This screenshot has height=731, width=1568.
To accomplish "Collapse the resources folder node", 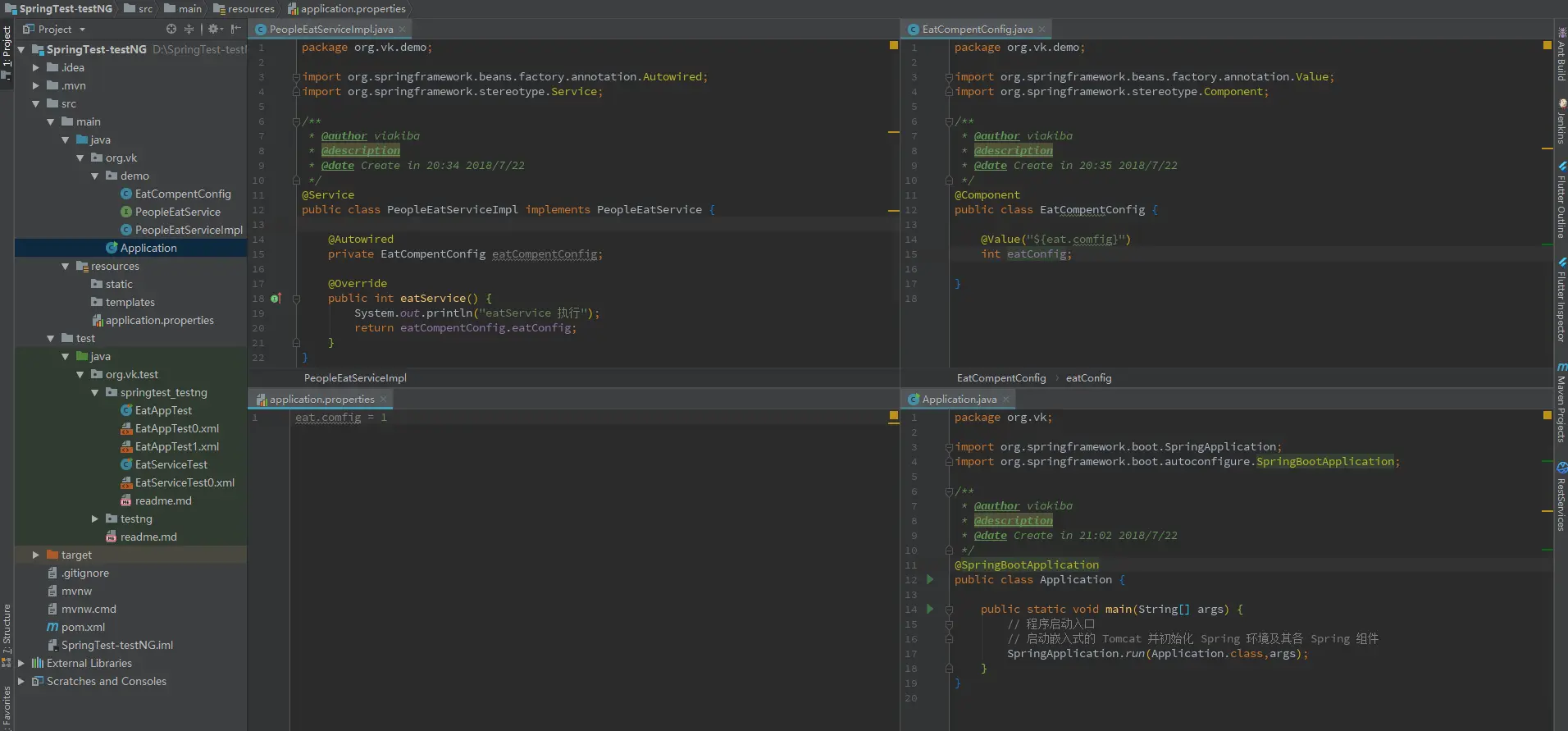I will (66, 266).
